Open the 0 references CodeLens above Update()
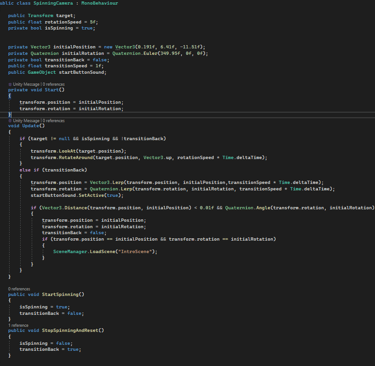 (54, 121)
